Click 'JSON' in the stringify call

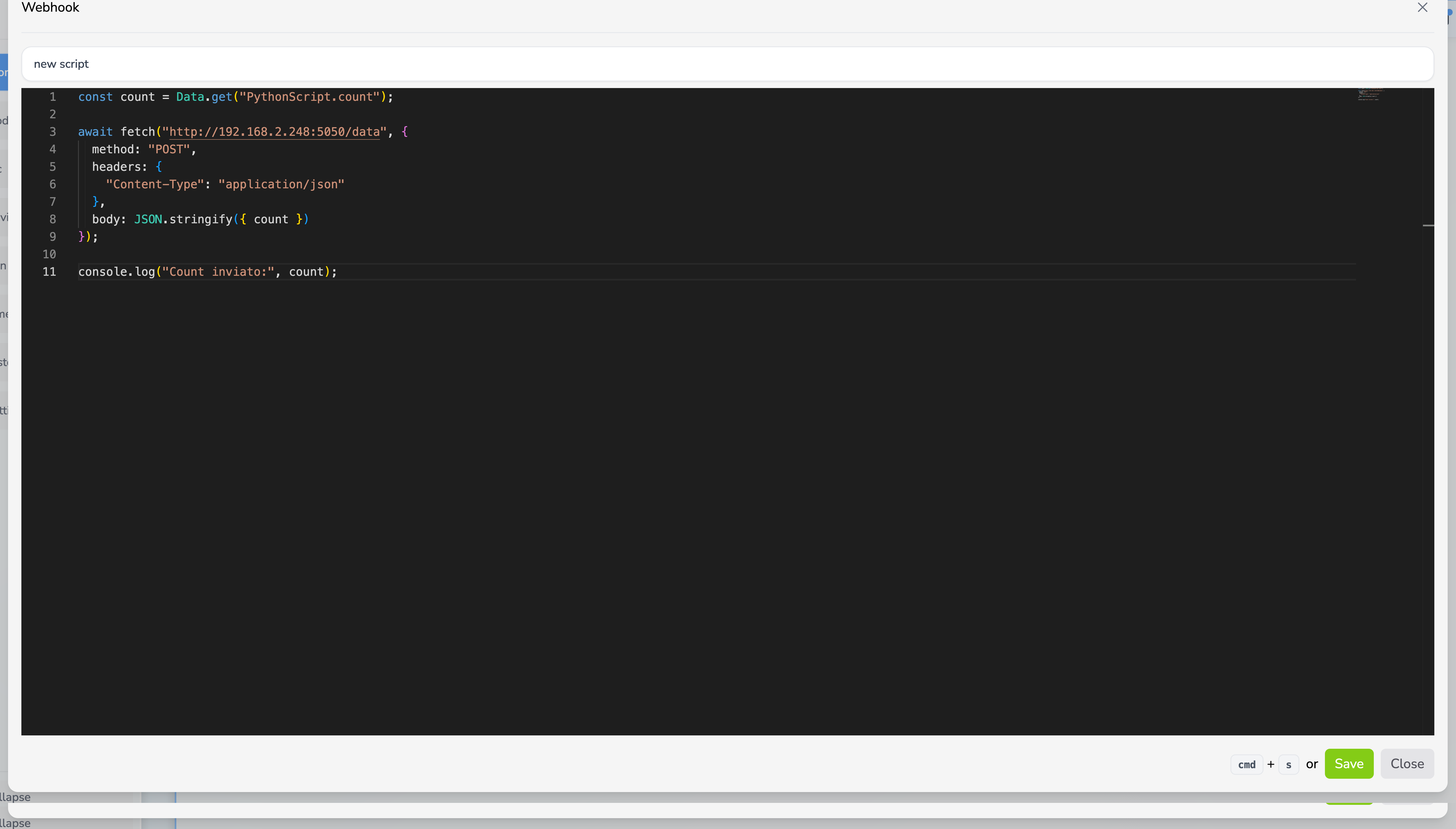pyautogui.click(x=148, y=219)
